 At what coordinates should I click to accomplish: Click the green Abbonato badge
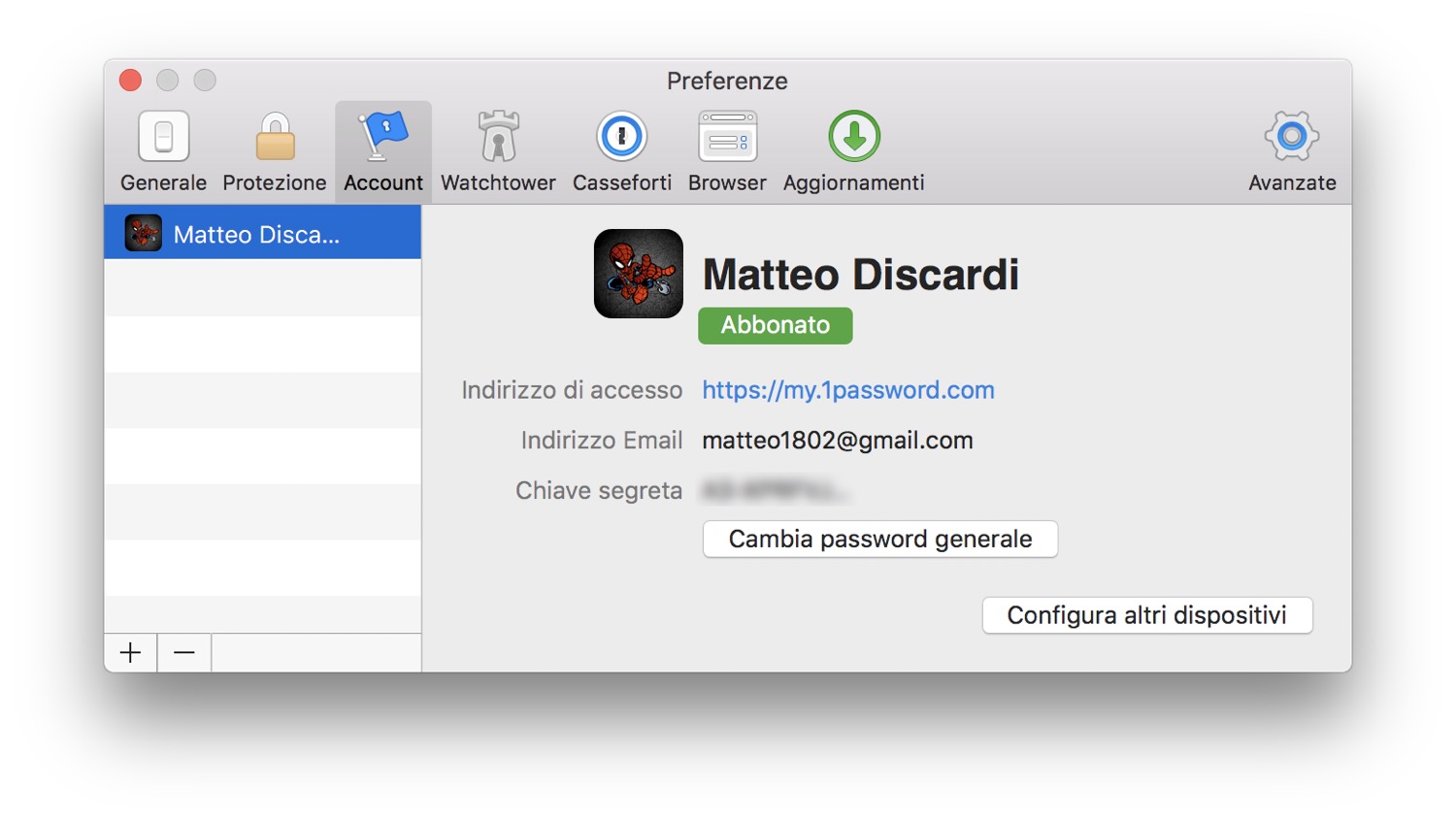(775, 325)
